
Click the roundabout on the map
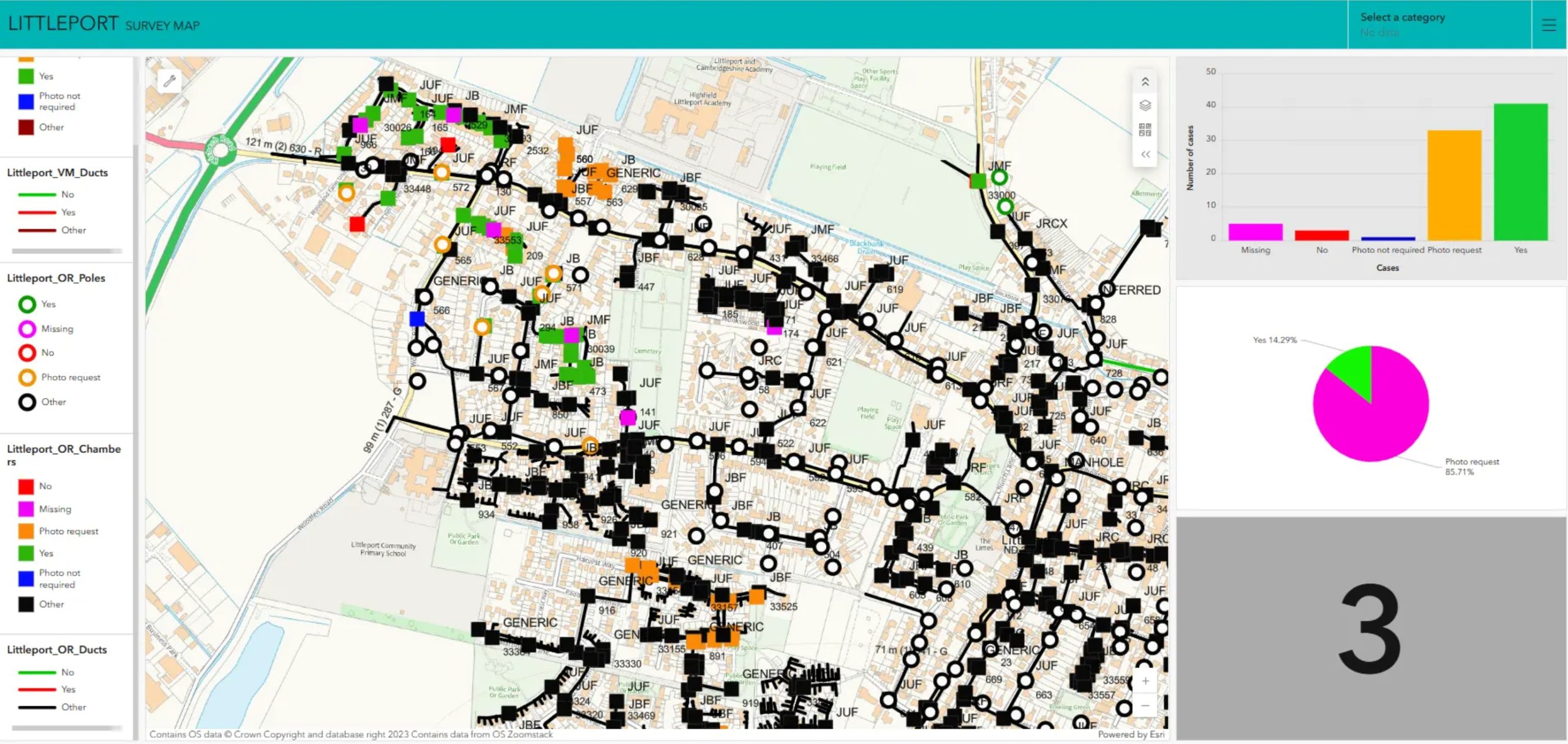pyautogui.click(x=219, y=150)
